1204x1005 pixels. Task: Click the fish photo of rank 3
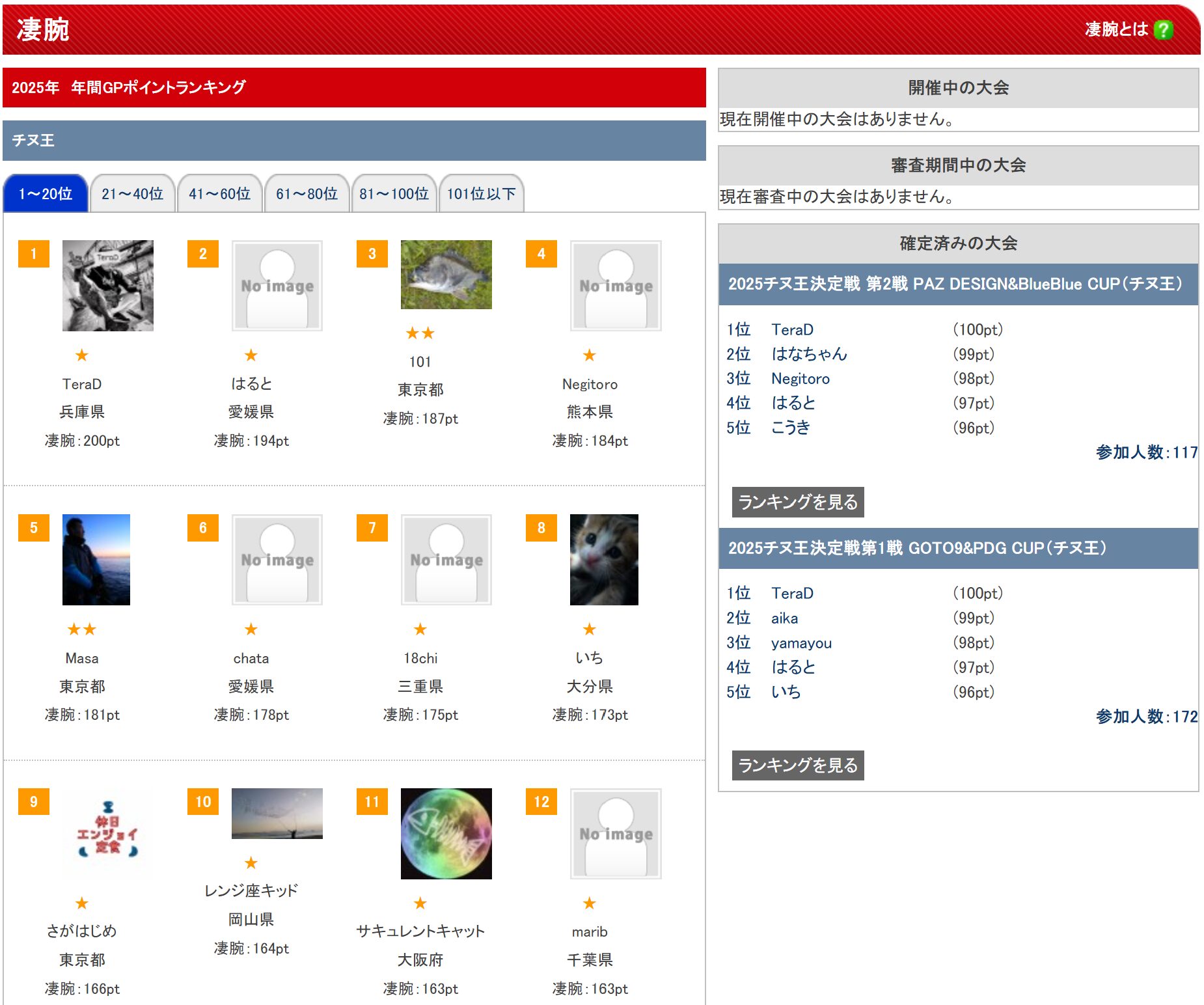click(x=446, y=275)
